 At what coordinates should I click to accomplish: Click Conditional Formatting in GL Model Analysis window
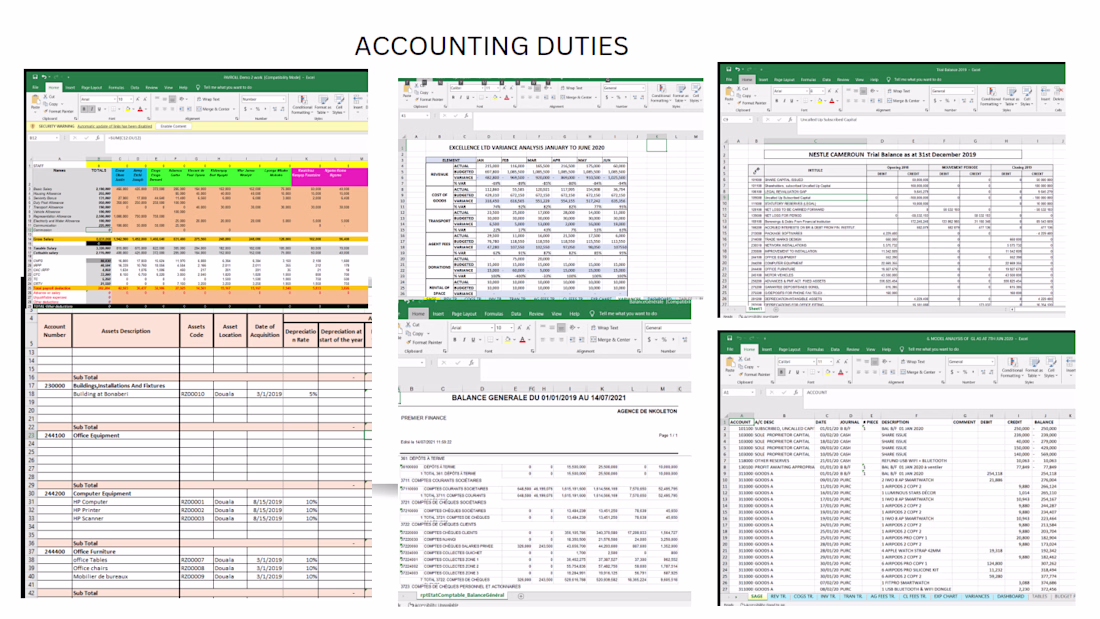(x=1012, y=366)
